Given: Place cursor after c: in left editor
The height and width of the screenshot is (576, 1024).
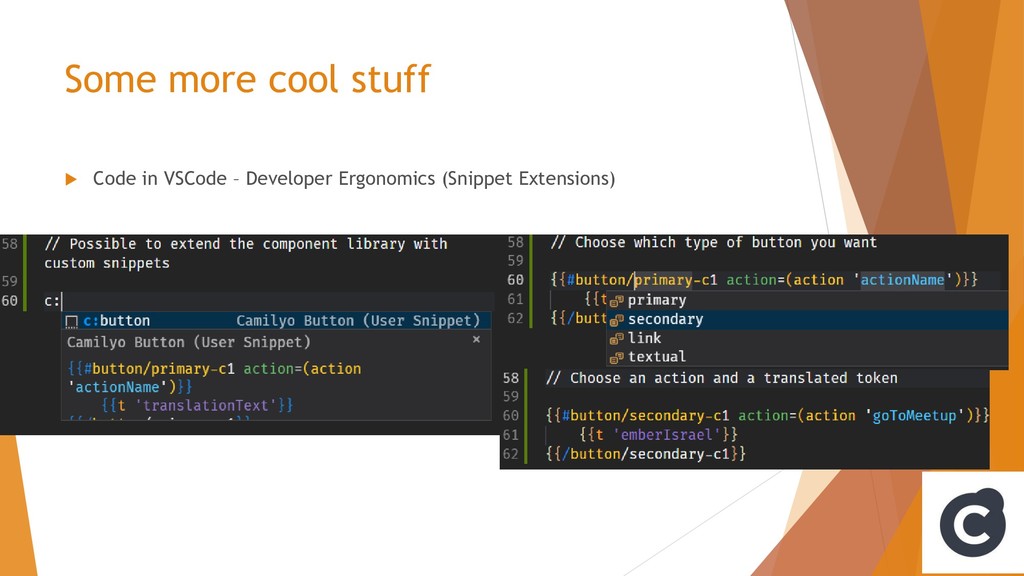Looking at the screenshot, I should (x=61, y=301).
